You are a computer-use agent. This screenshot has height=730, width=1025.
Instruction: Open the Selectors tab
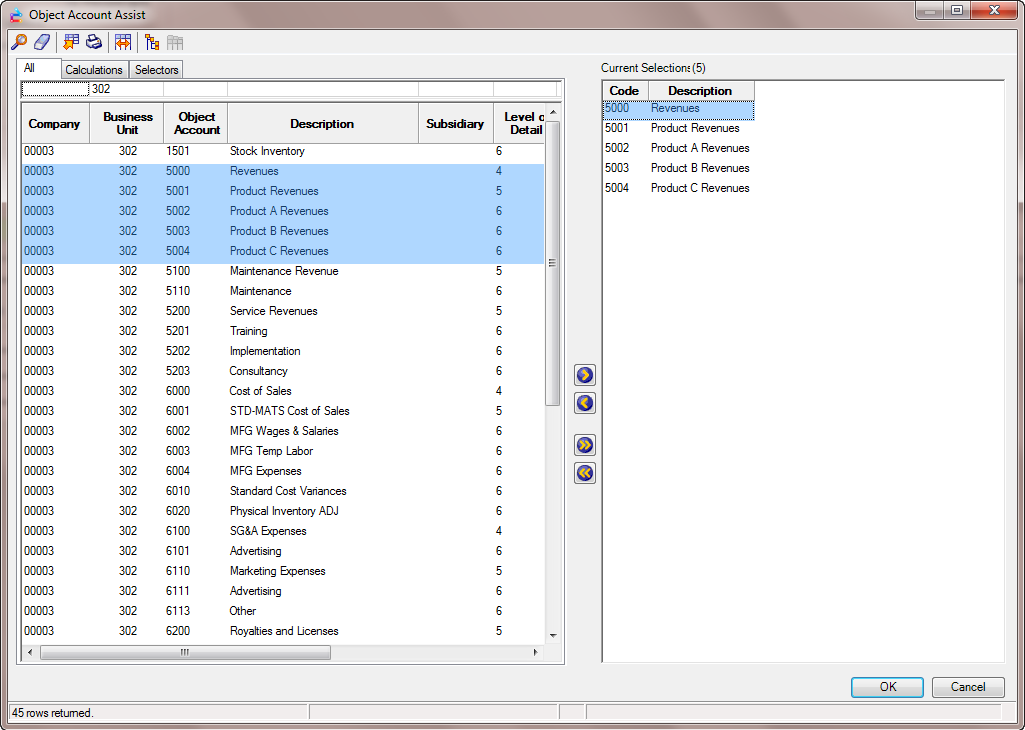pos(156,70)
